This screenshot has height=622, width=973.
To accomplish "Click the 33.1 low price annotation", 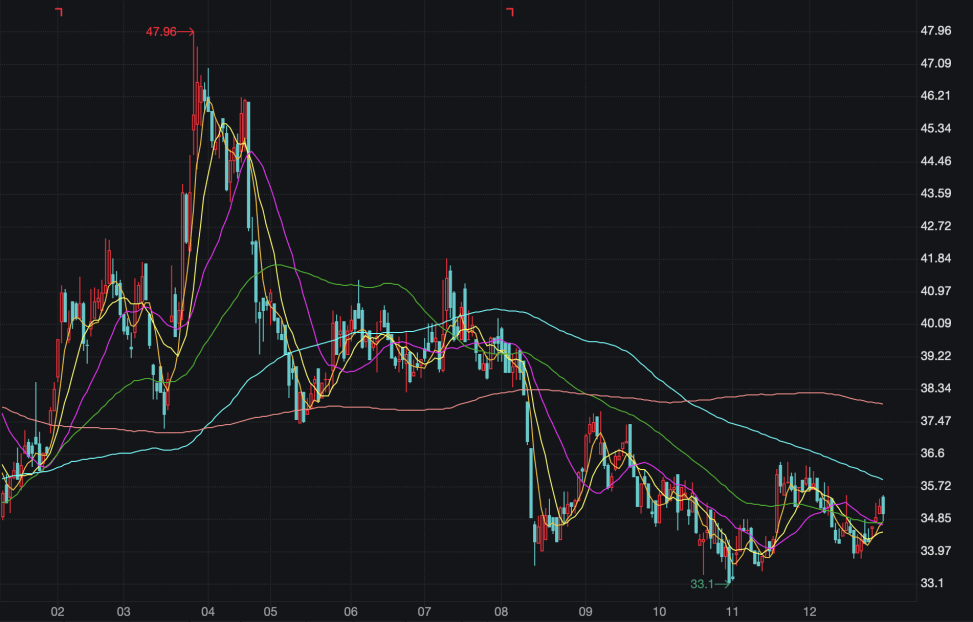I will point(702,584).
